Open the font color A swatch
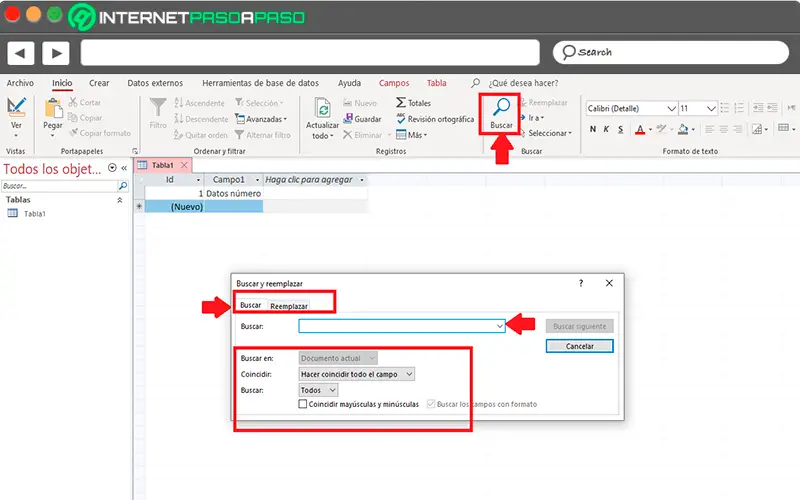Image resolution: width=800 pixels, height=500 pixels. (640, 129)
